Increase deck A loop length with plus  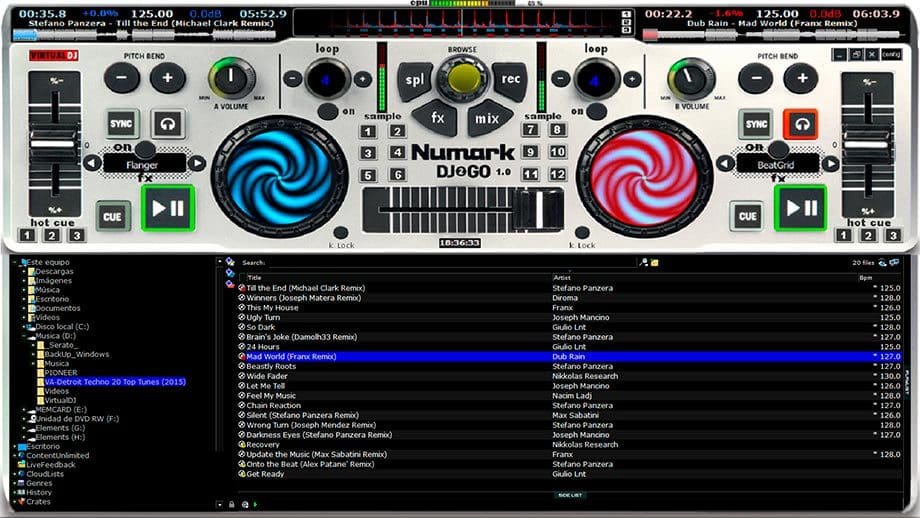point(363,78)
